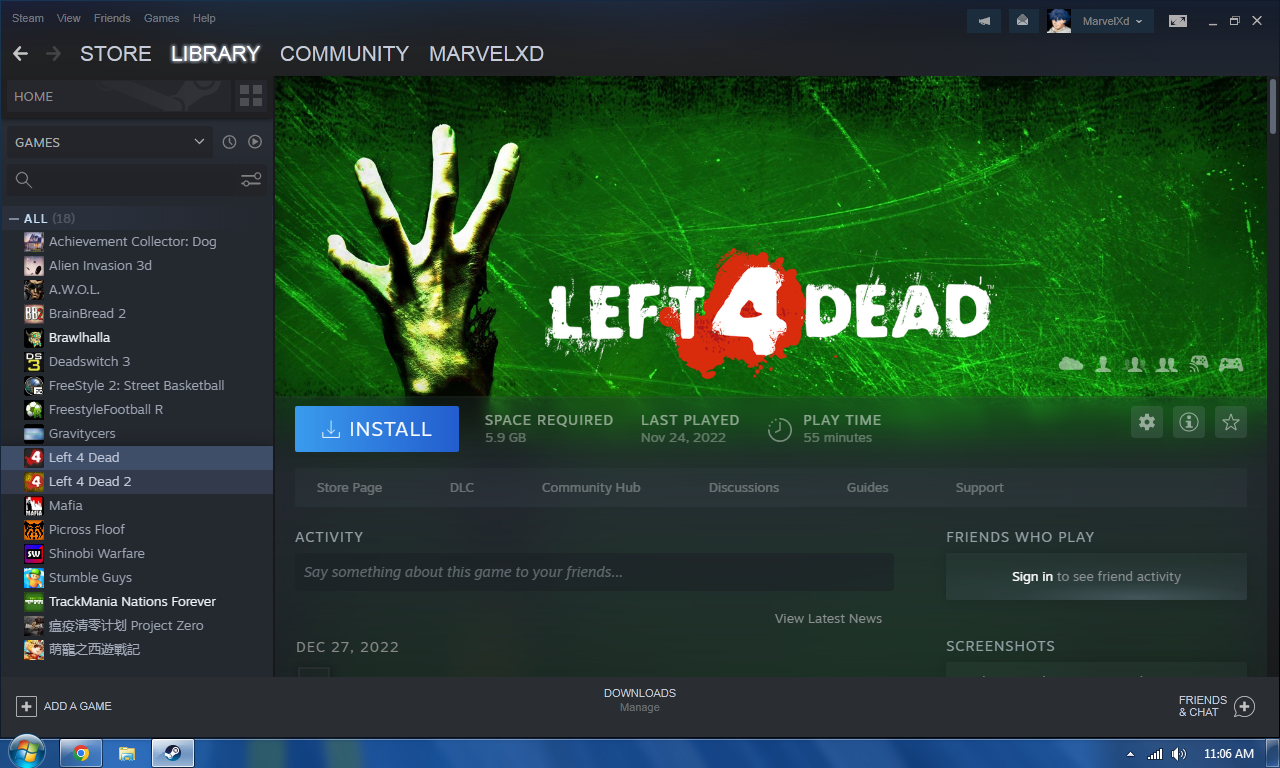Select TrackMania Nations Forever

coord(137,602)
